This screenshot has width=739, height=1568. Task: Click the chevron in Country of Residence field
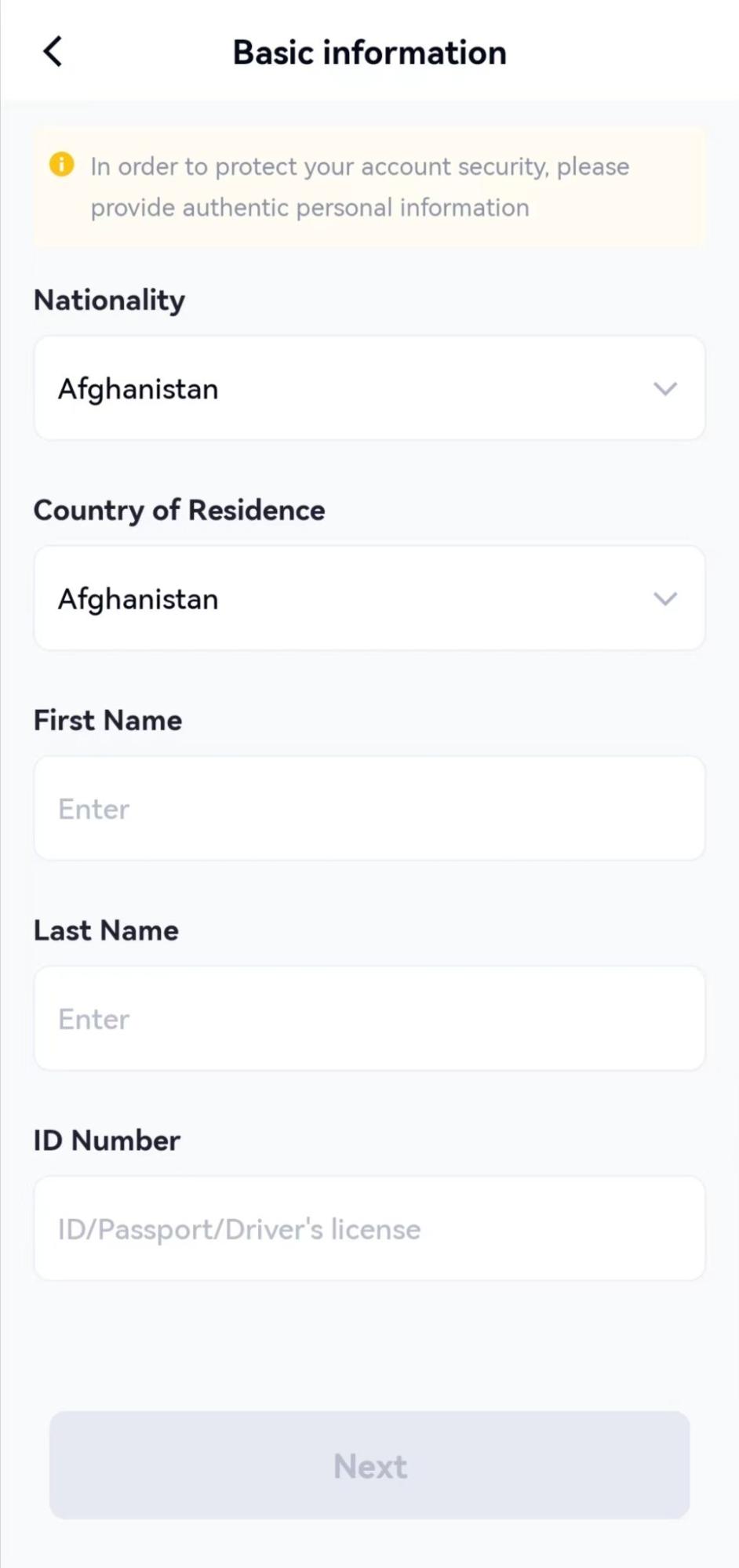pyautogui.click(x=665, y=599)
